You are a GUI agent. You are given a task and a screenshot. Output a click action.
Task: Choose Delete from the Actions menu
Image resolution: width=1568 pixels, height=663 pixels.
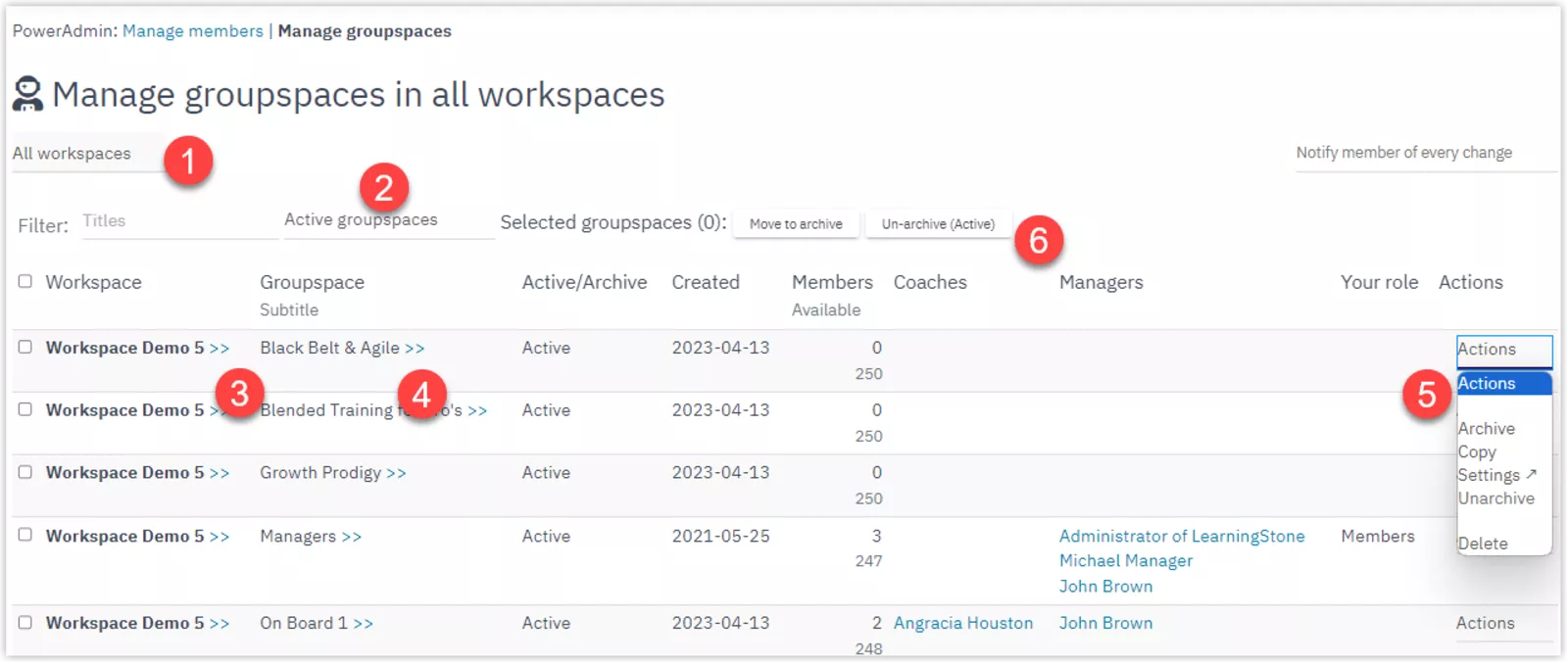click(x=1482, y=544)
